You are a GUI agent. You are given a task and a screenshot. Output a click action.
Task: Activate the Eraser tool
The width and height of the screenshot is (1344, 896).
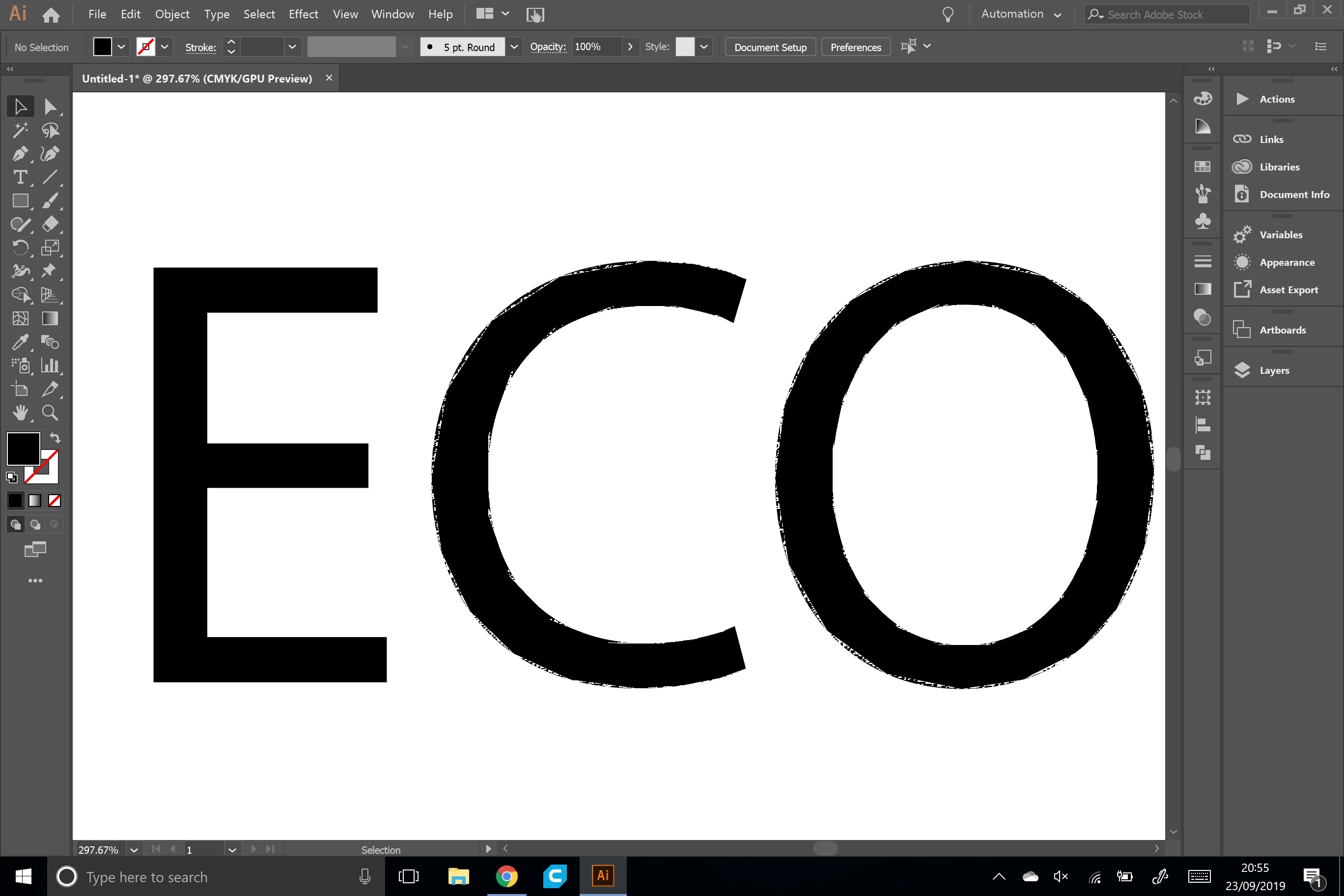click(x=50, y=224)
